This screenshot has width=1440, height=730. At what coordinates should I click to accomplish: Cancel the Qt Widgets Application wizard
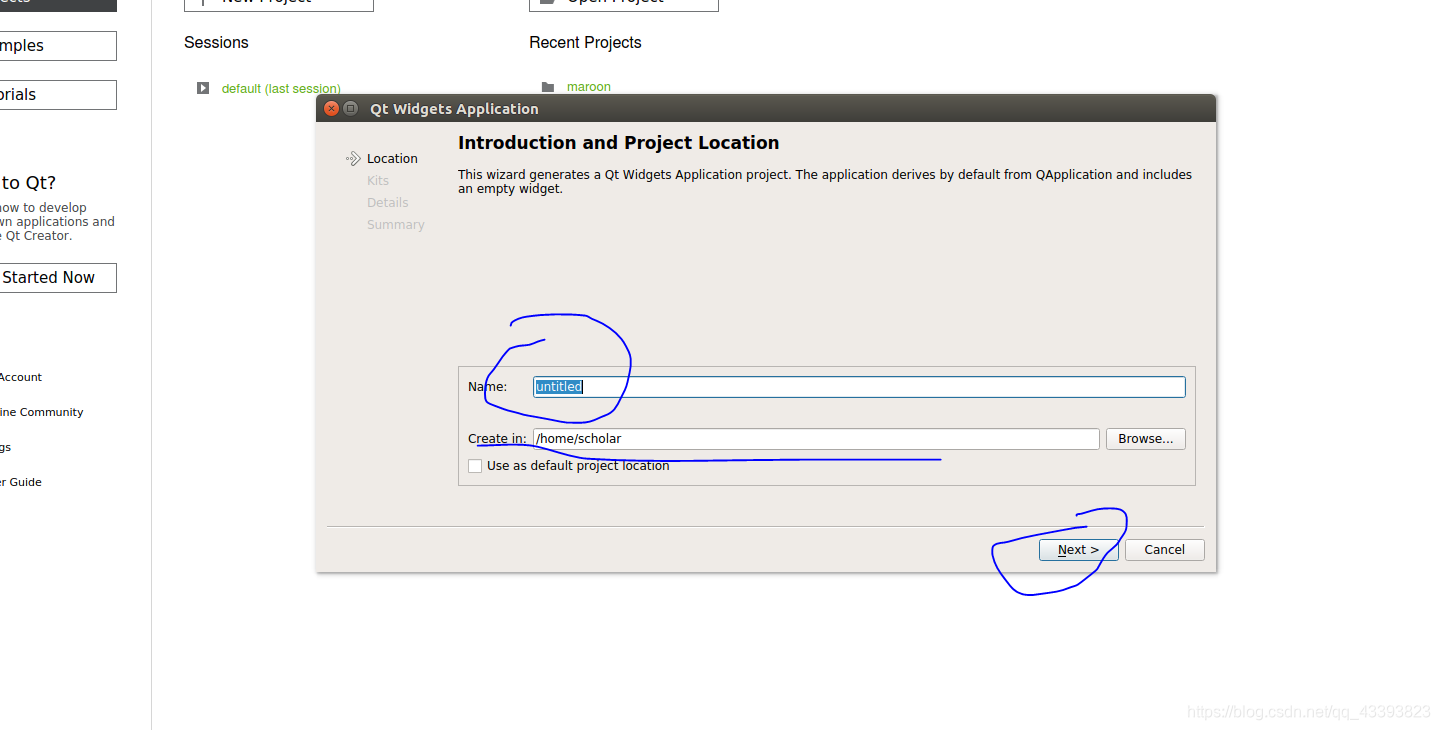[x=1164, y=550]
